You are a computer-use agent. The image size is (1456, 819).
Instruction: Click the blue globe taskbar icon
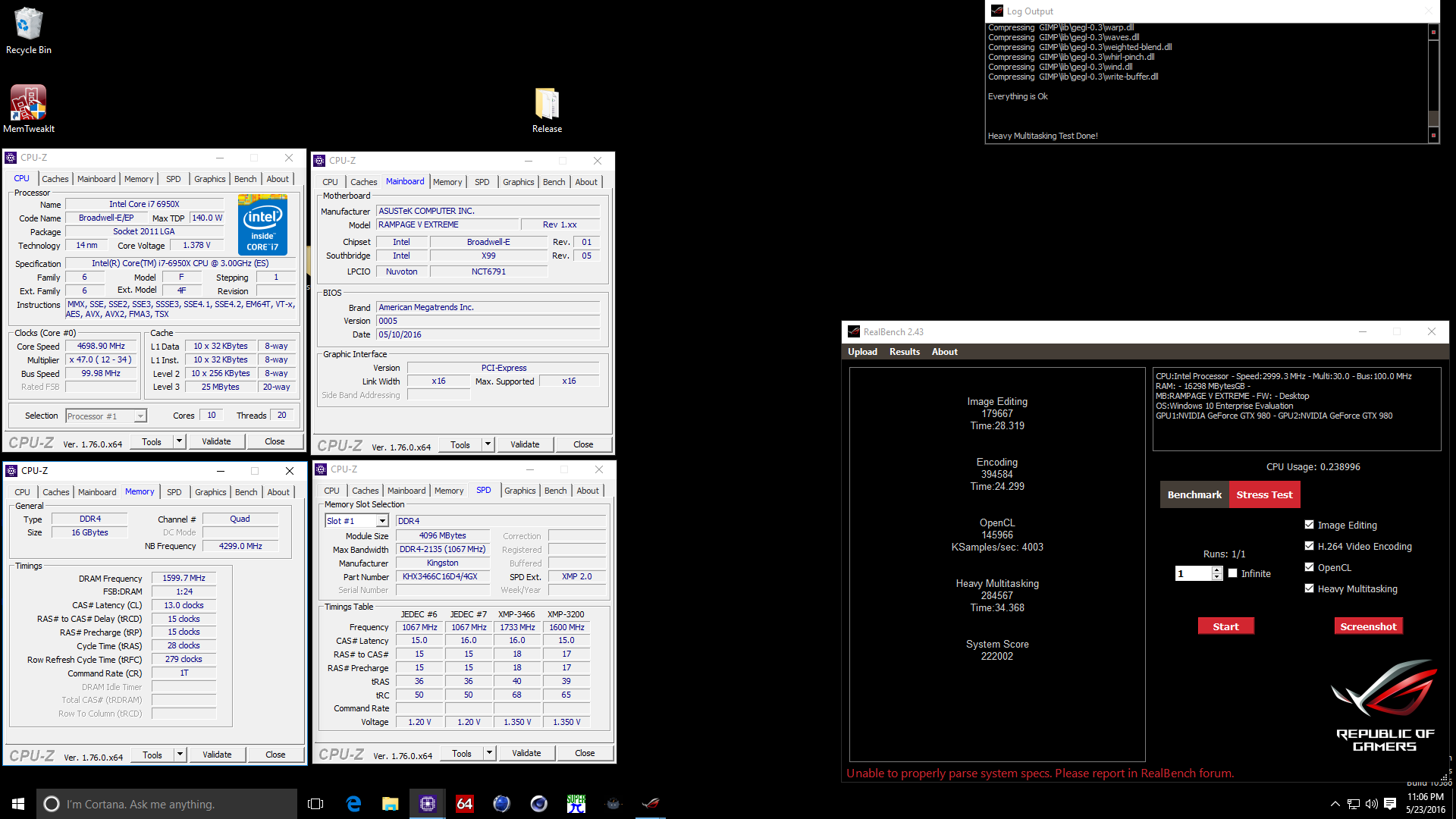coord(501,804)
